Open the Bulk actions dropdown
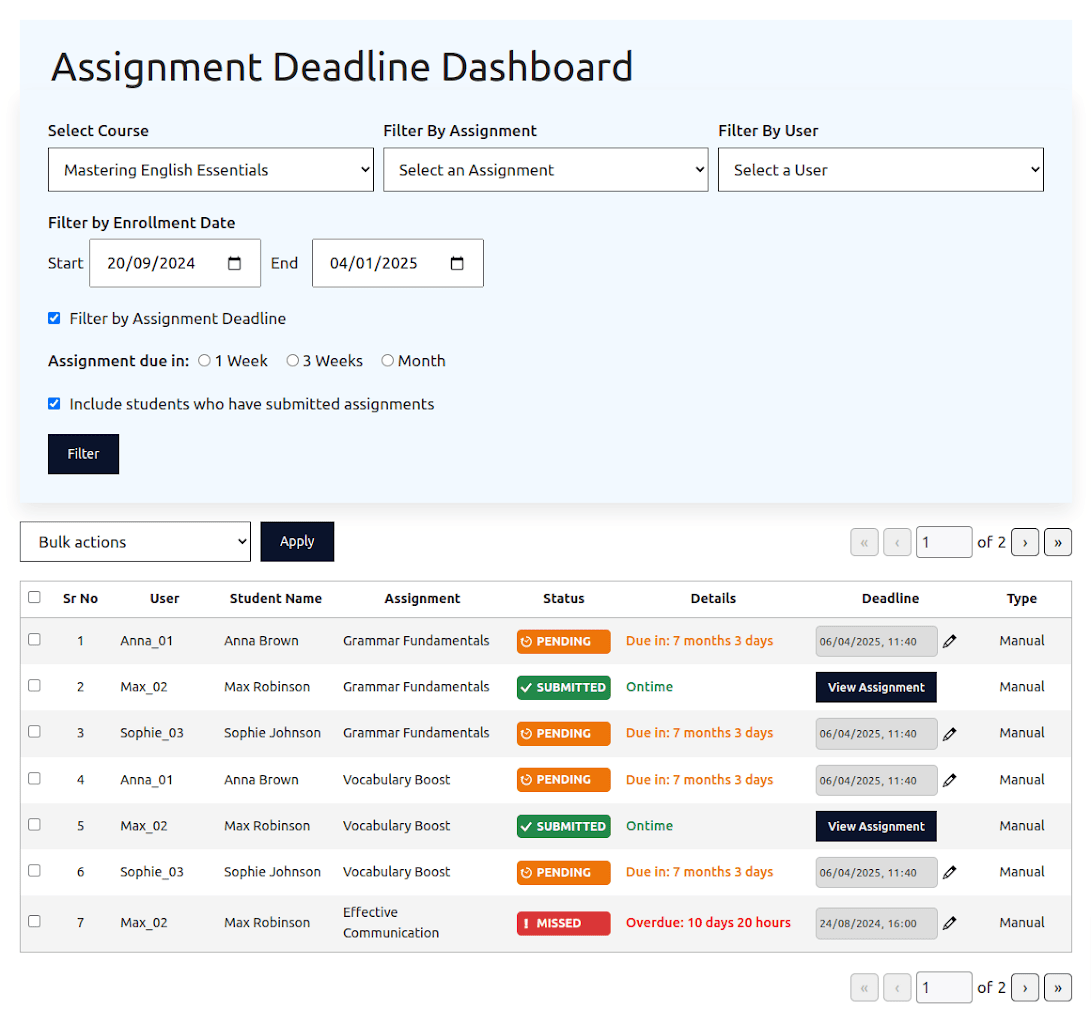The width and height of the screenshot is (1091, 1025). click(135, 542)
